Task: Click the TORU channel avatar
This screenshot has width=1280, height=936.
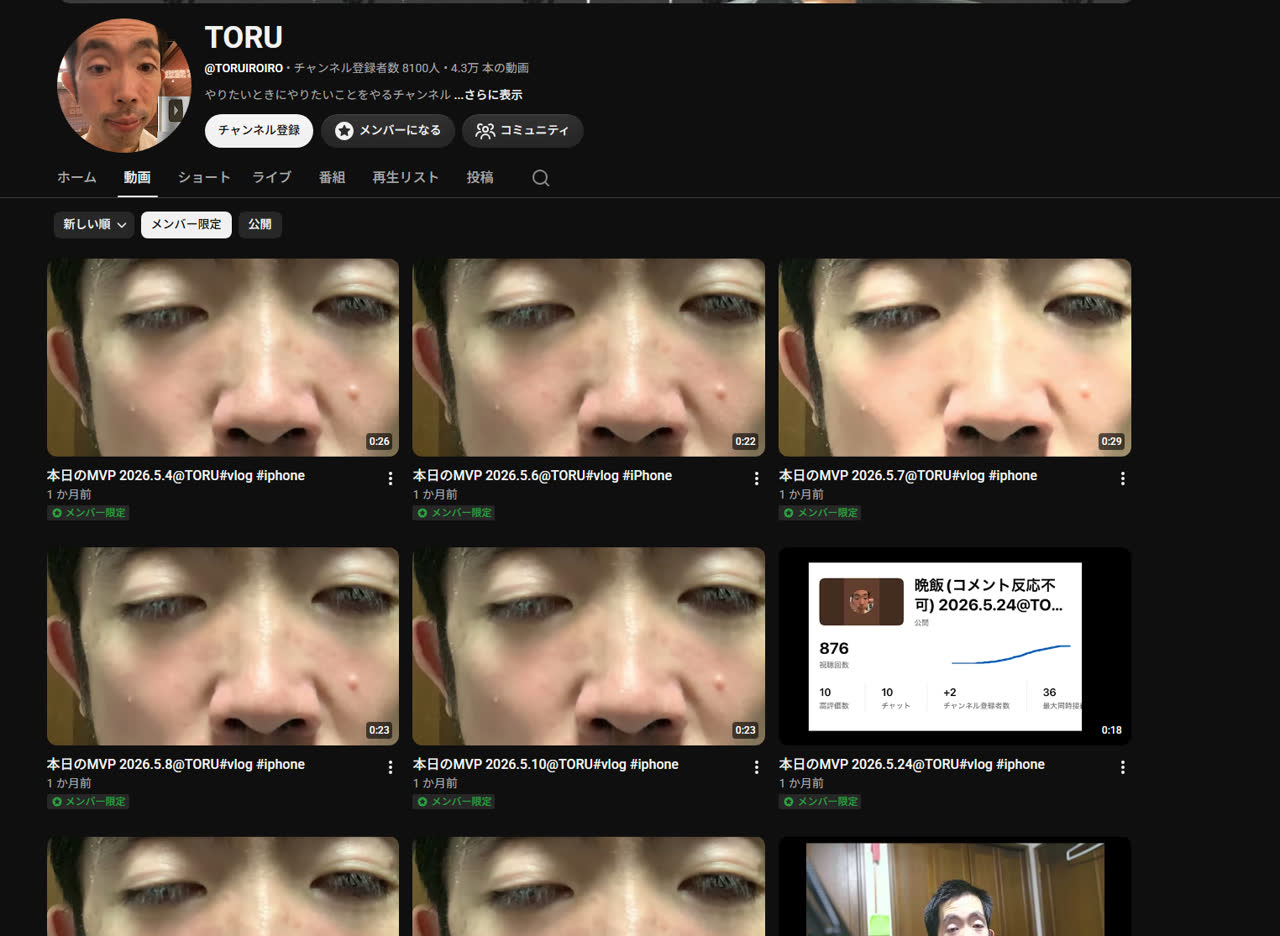Action: (124, 86)
